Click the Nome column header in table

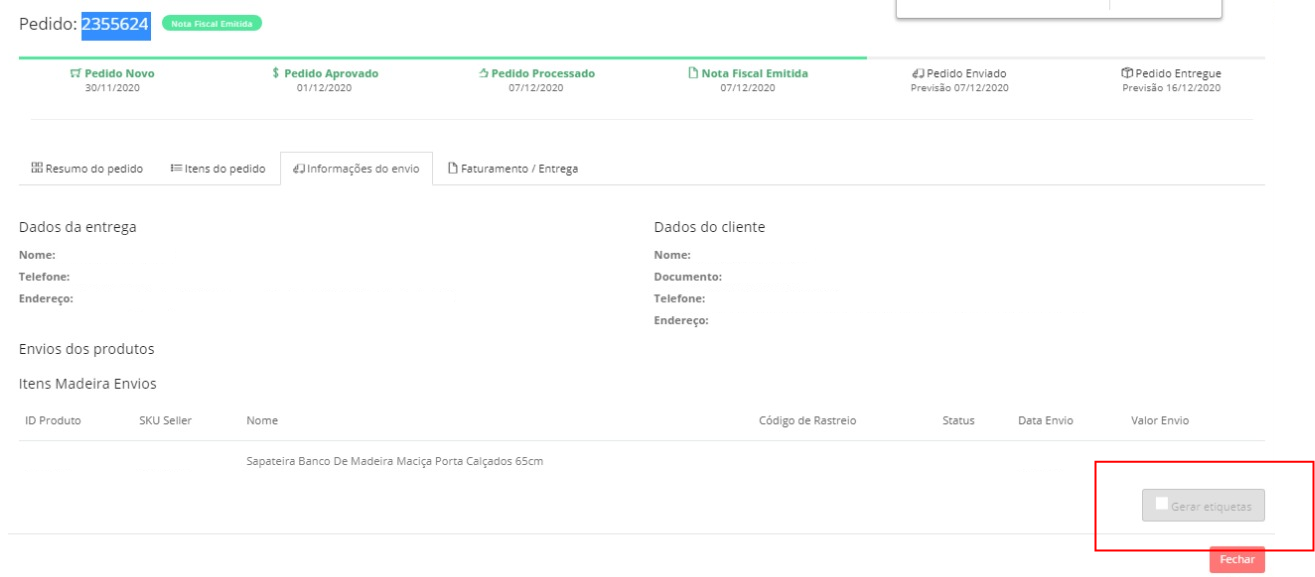point(262,421)
